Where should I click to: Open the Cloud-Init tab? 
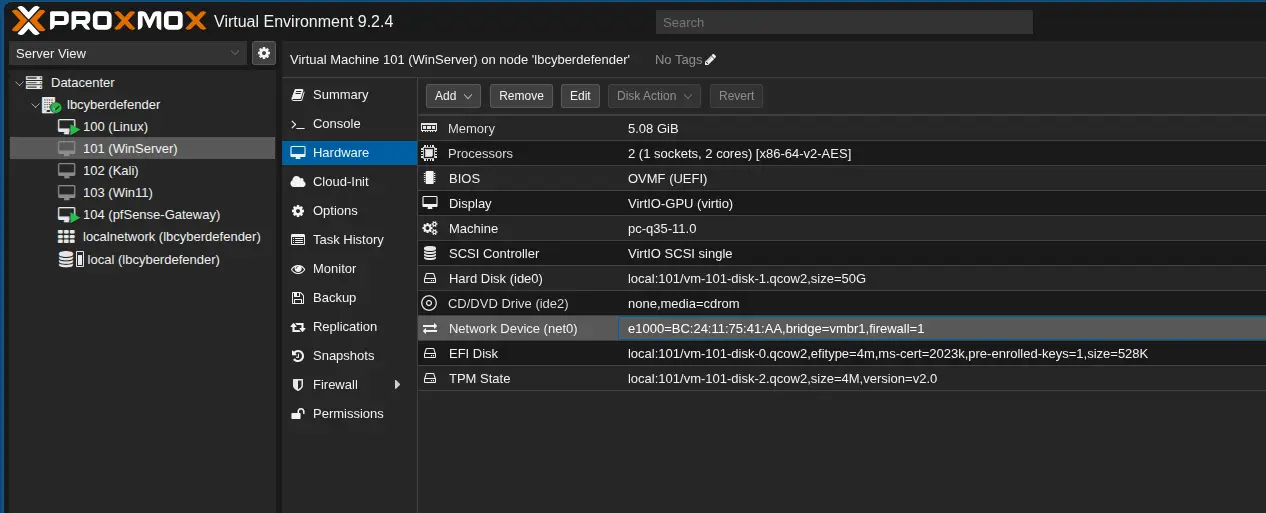coord(349,182)
